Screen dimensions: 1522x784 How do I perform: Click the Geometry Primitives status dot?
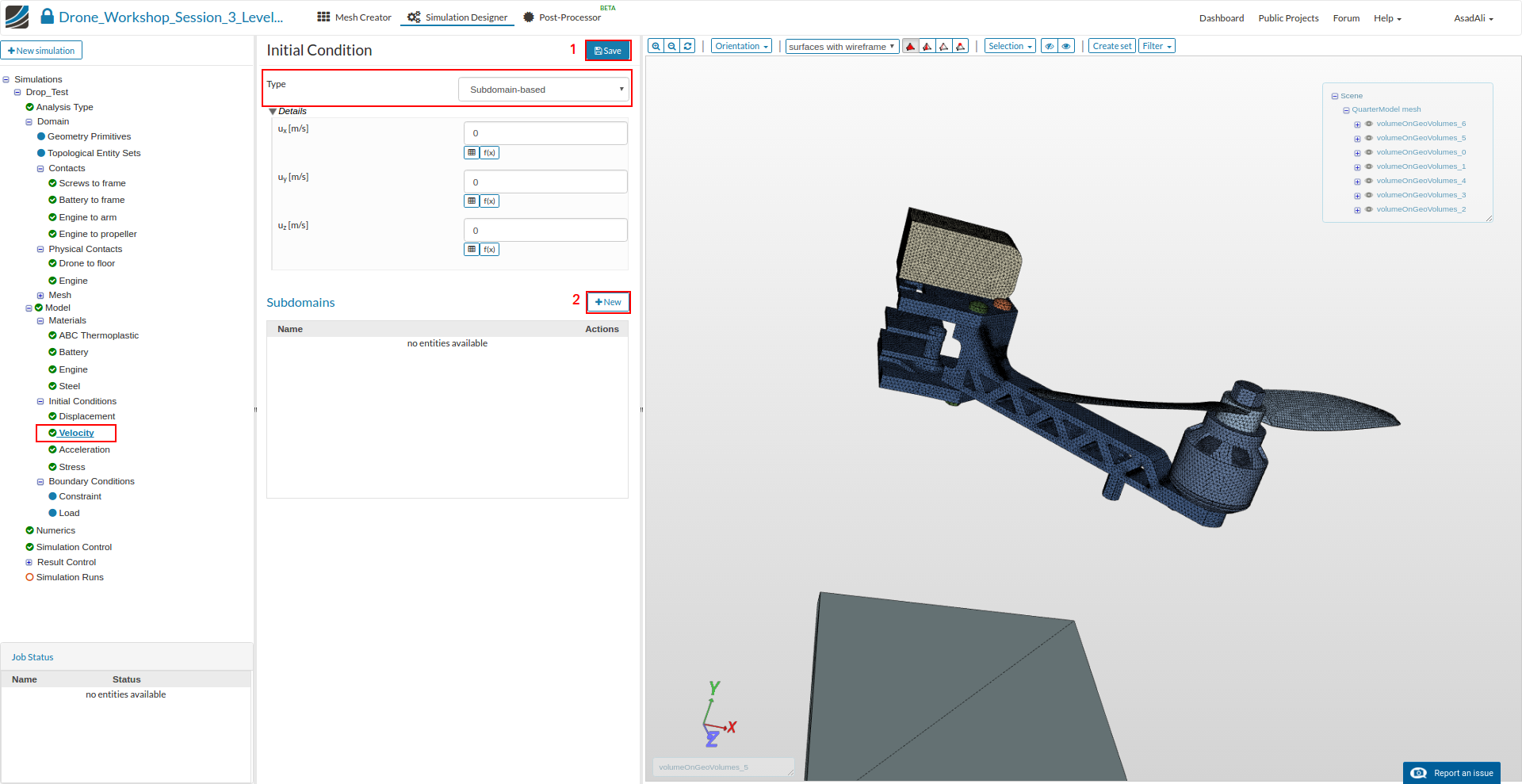[x=41, y=136]
